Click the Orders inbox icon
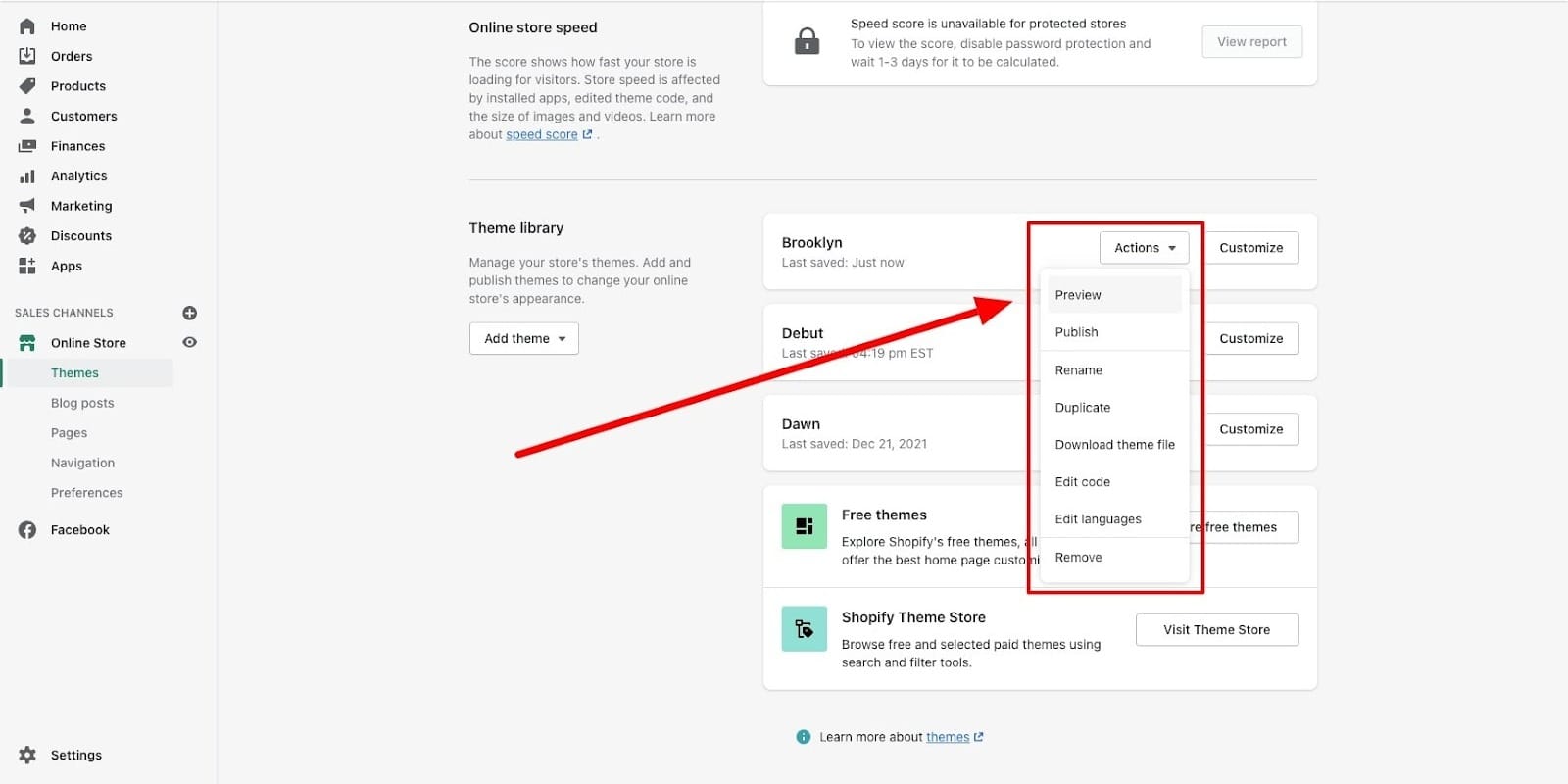The image size is (1568, 784). pyautogui.click(x=27, y=56)
